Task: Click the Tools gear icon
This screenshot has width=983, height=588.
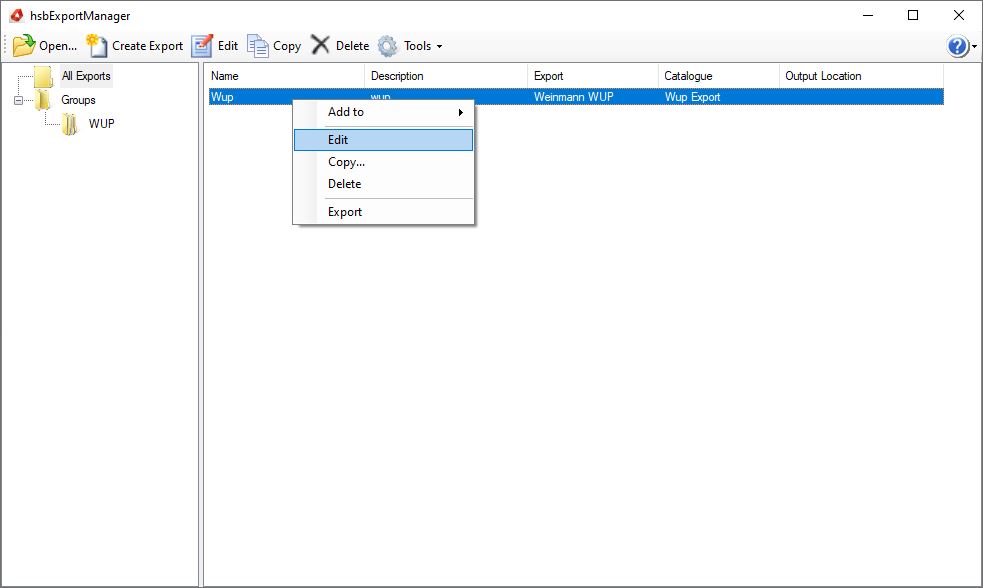Action: 387,46
